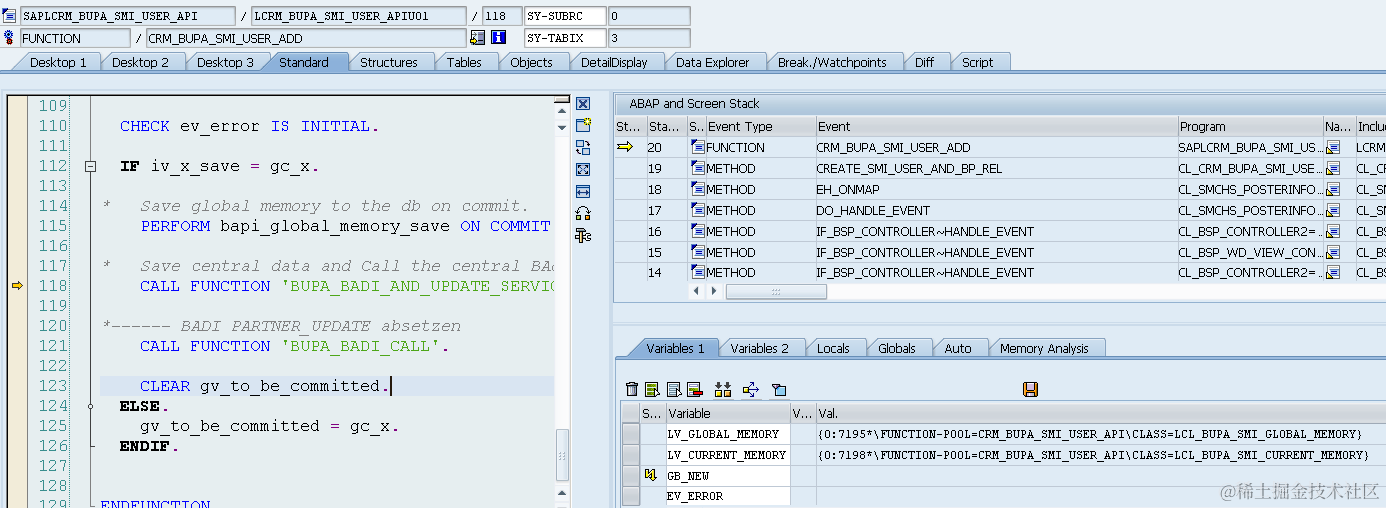1386x508 pixels.
Task: Click the blue information icon in header
Action: coord(498,38)
